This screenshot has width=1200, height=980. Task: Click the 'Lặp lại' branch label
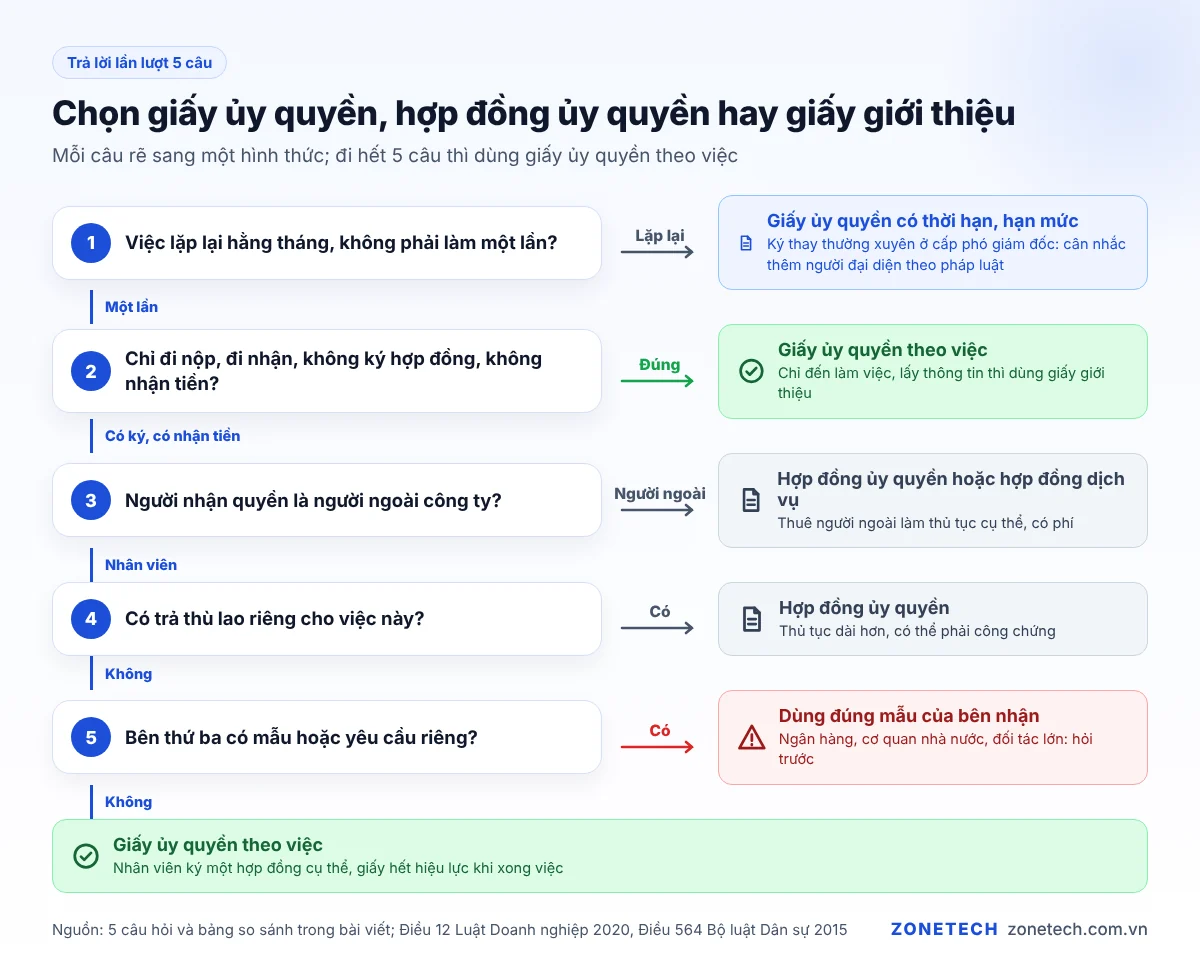(659, 236)
